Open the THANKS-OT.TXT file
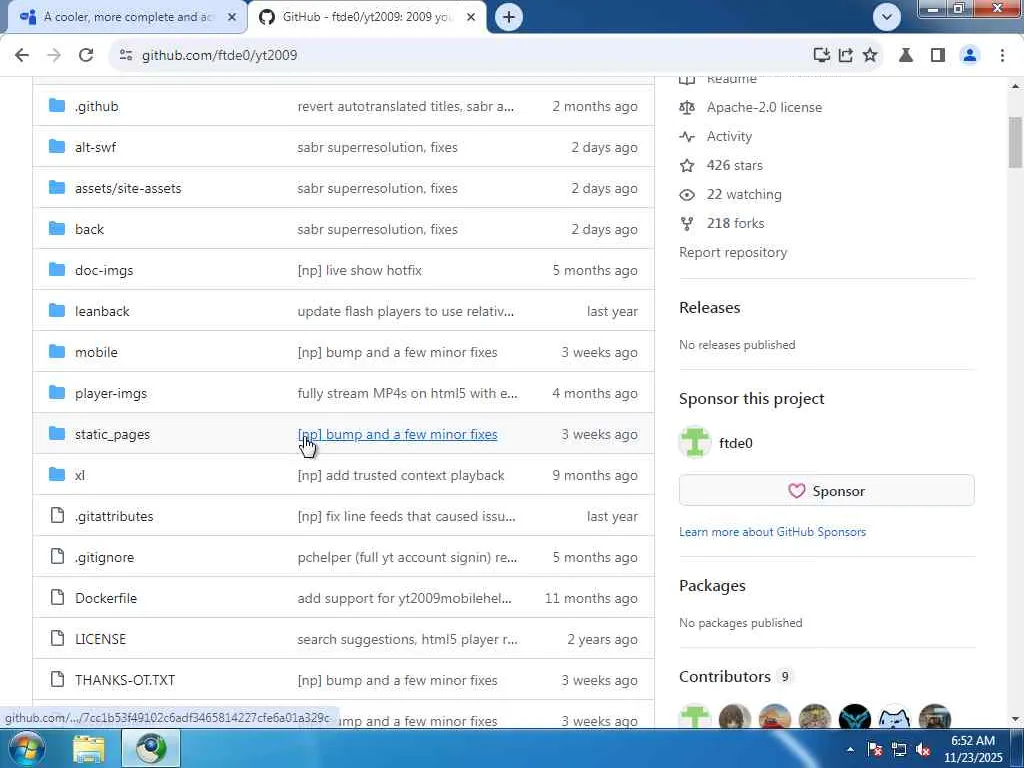The height and width of the screenshot is (768, 1024). [125, 680]
